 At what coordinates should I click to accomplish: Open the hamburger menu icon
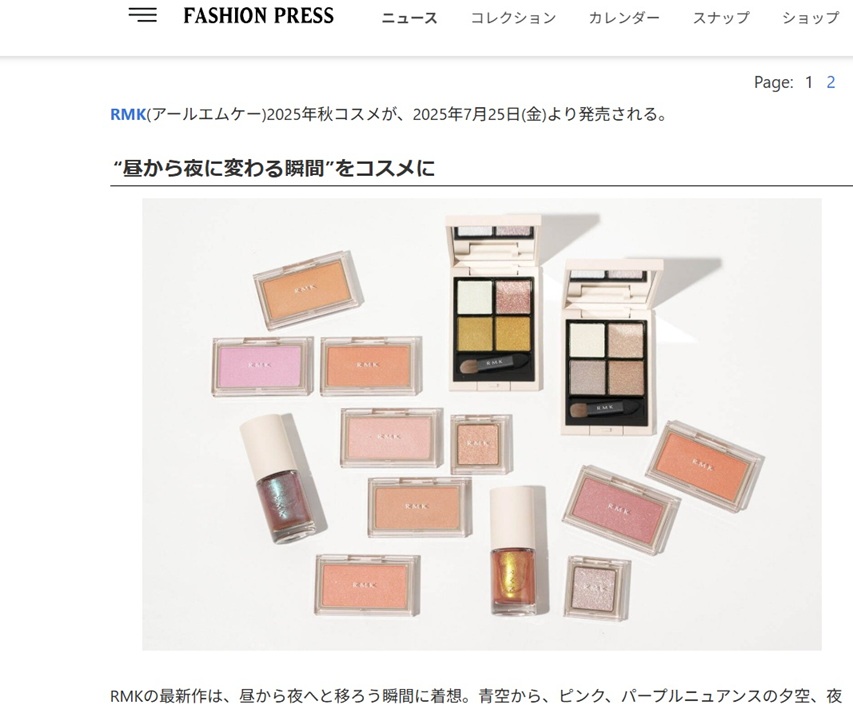(143, 15)
